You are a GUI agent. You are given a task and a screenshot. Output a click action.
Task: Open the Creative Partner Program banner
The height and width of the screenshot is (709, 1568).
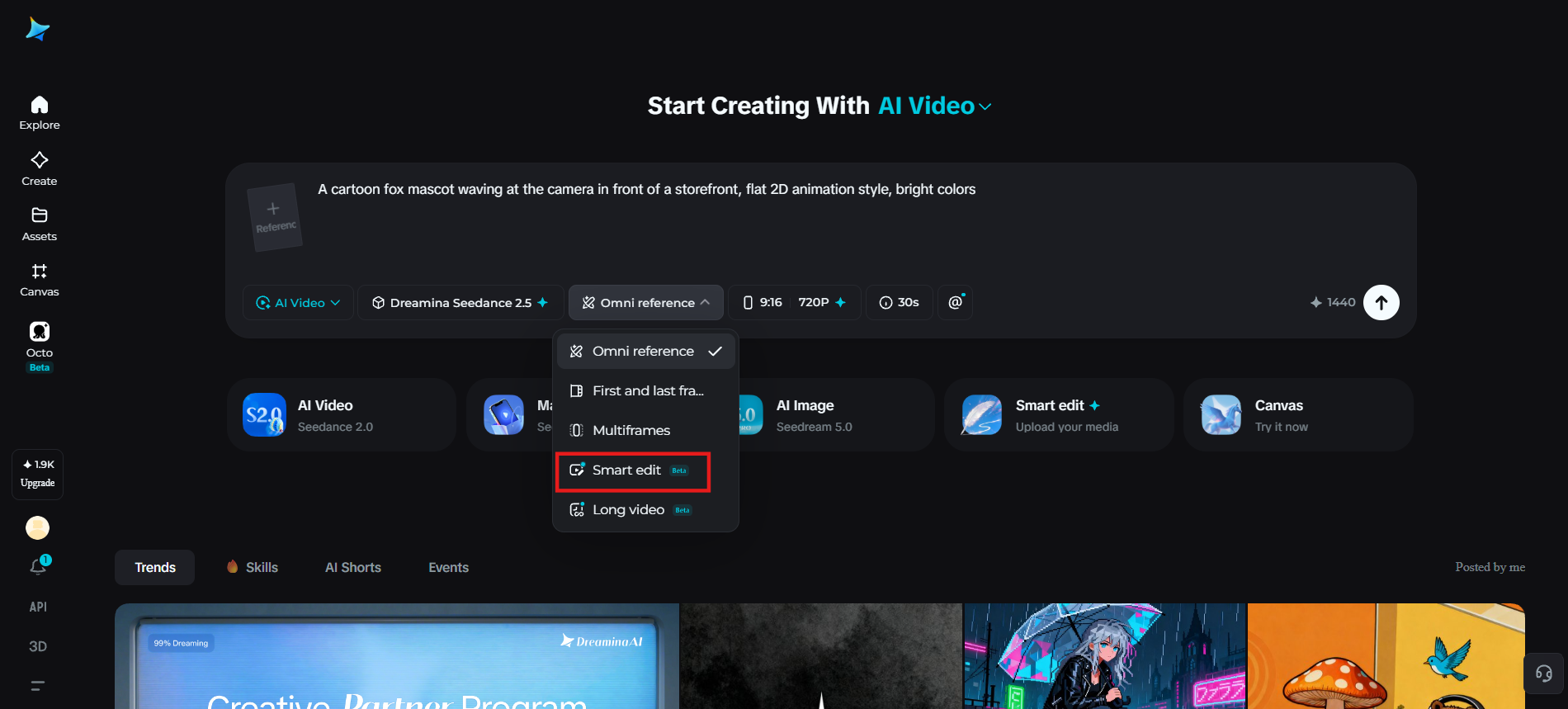tap(397, 656)
